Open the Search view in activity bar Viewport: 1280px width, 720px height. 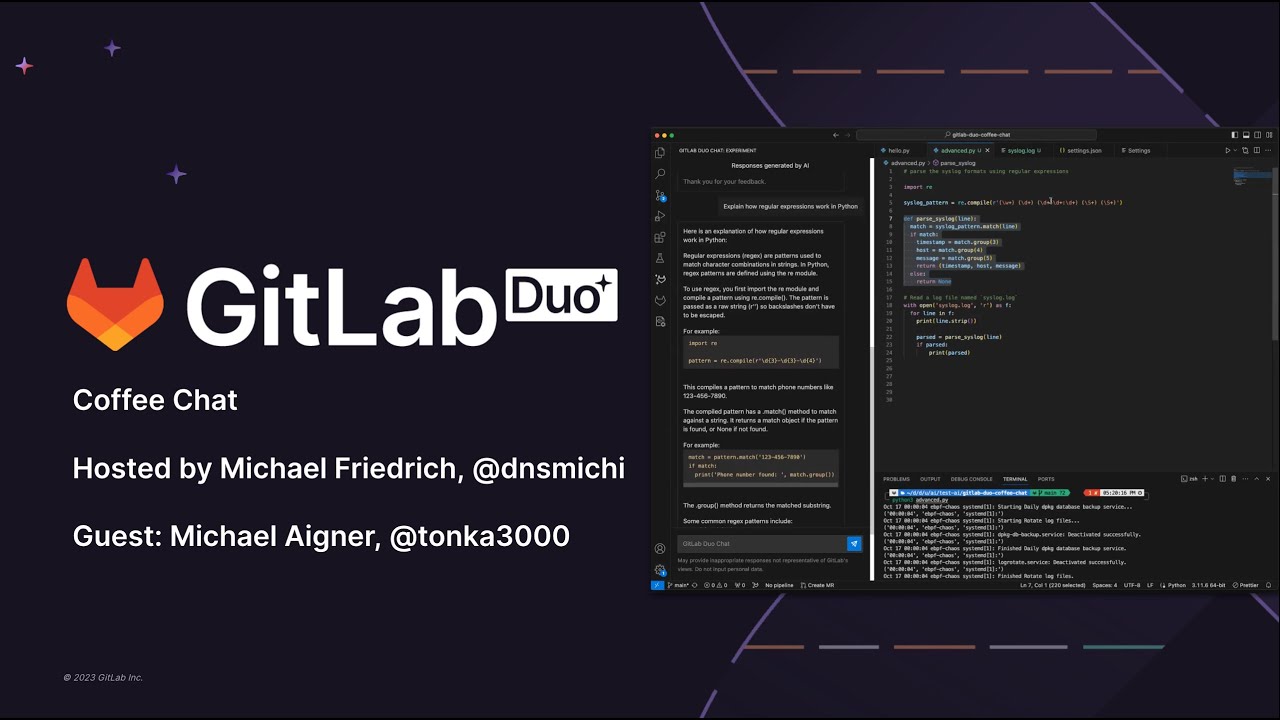(660, 174)
